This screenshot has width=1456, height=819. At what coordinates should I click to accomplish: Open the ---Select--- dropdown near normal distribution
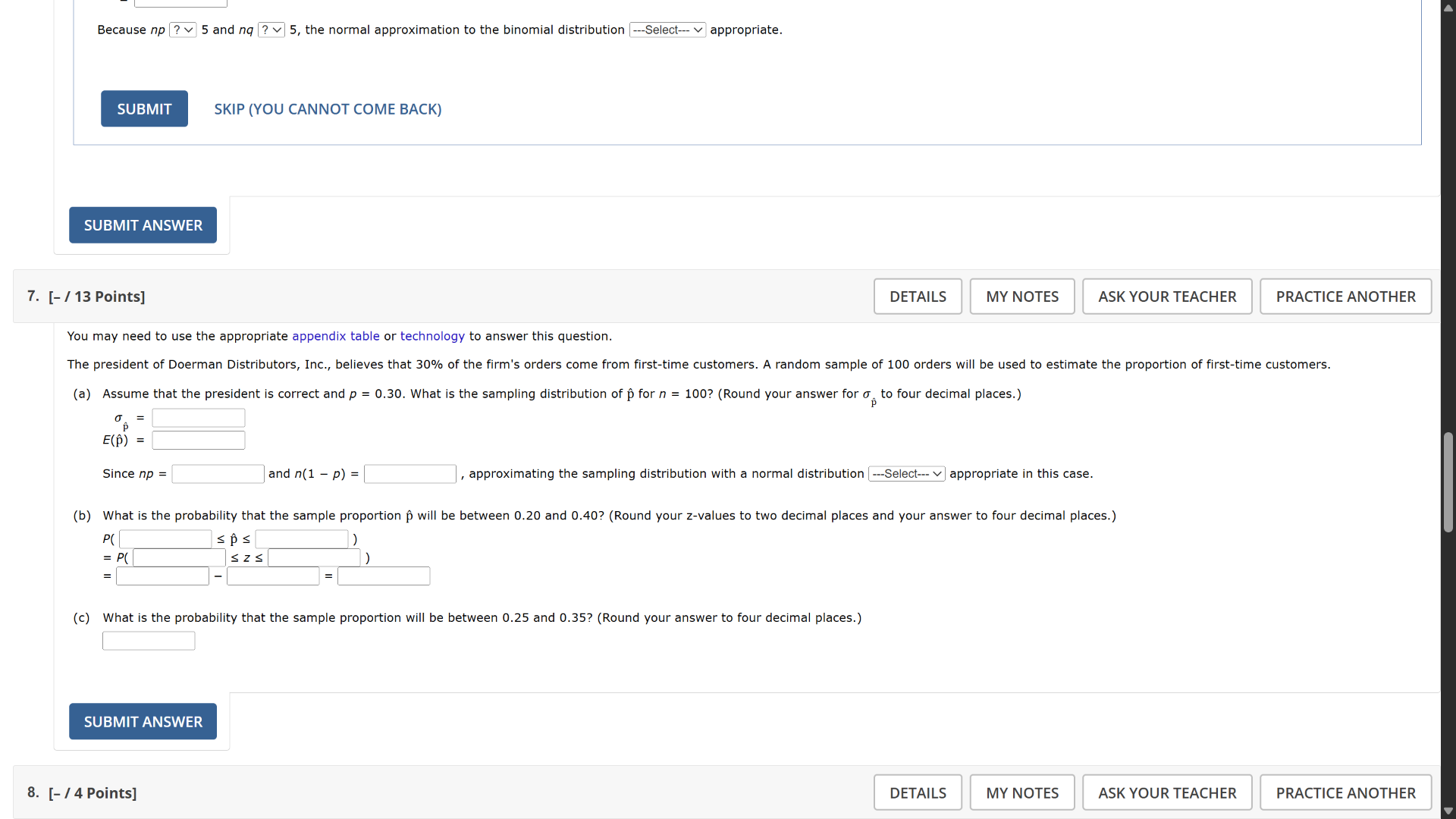click(x=905, y=473)
